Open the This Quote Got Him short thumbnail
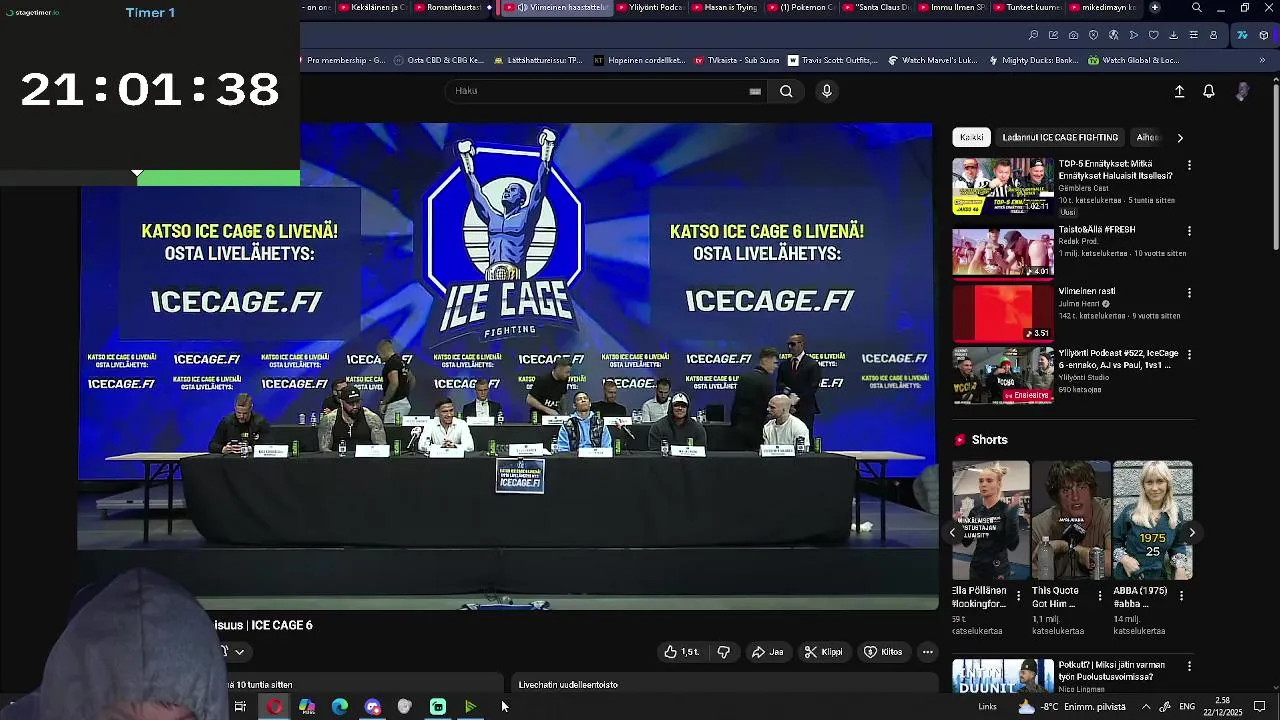 click(1071, 520)
